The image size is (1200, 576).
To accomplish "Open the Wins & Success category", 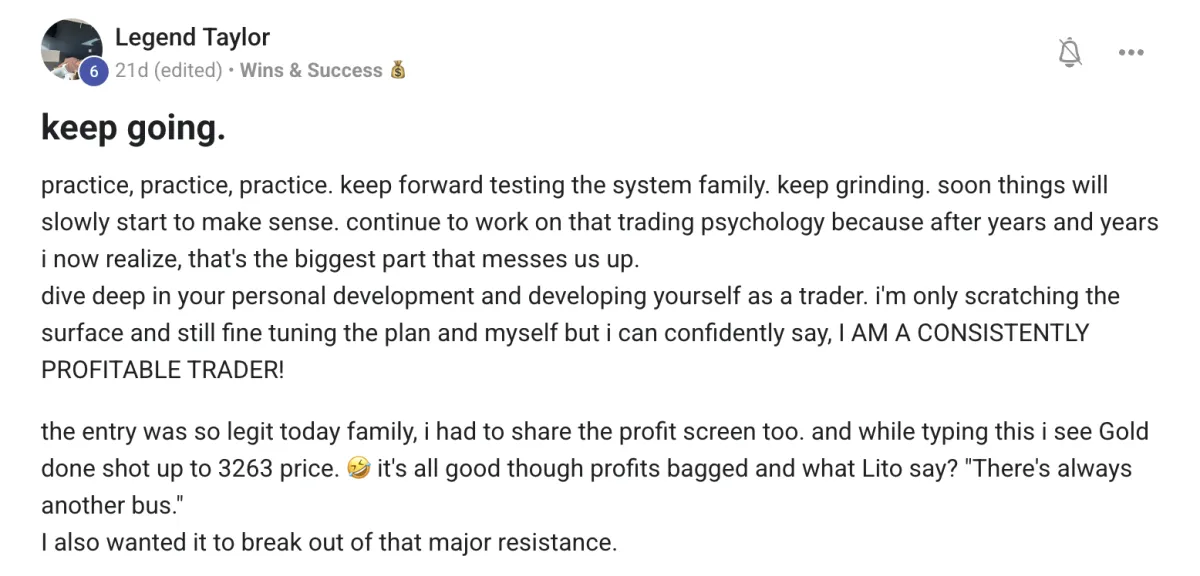I will click(311, 70).
